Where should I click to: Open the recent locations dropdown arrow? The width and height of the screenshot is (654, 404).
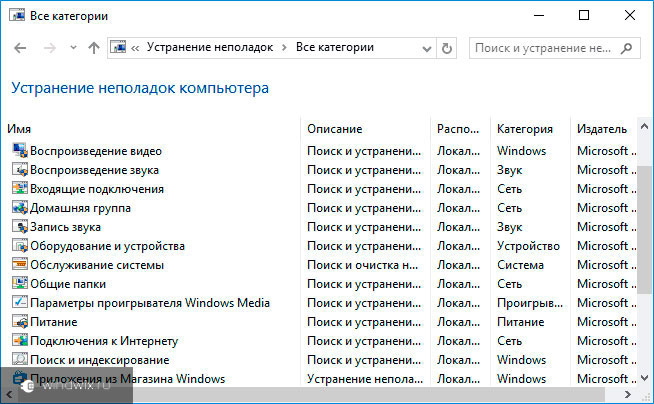(x=73, y=48)
